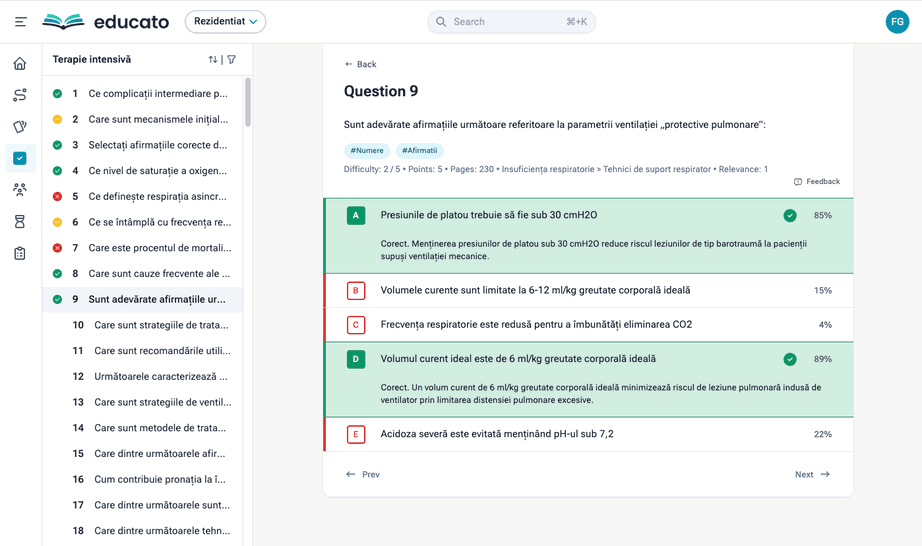
Task: Open the people group sidebar icon
Action: [20, 190]
